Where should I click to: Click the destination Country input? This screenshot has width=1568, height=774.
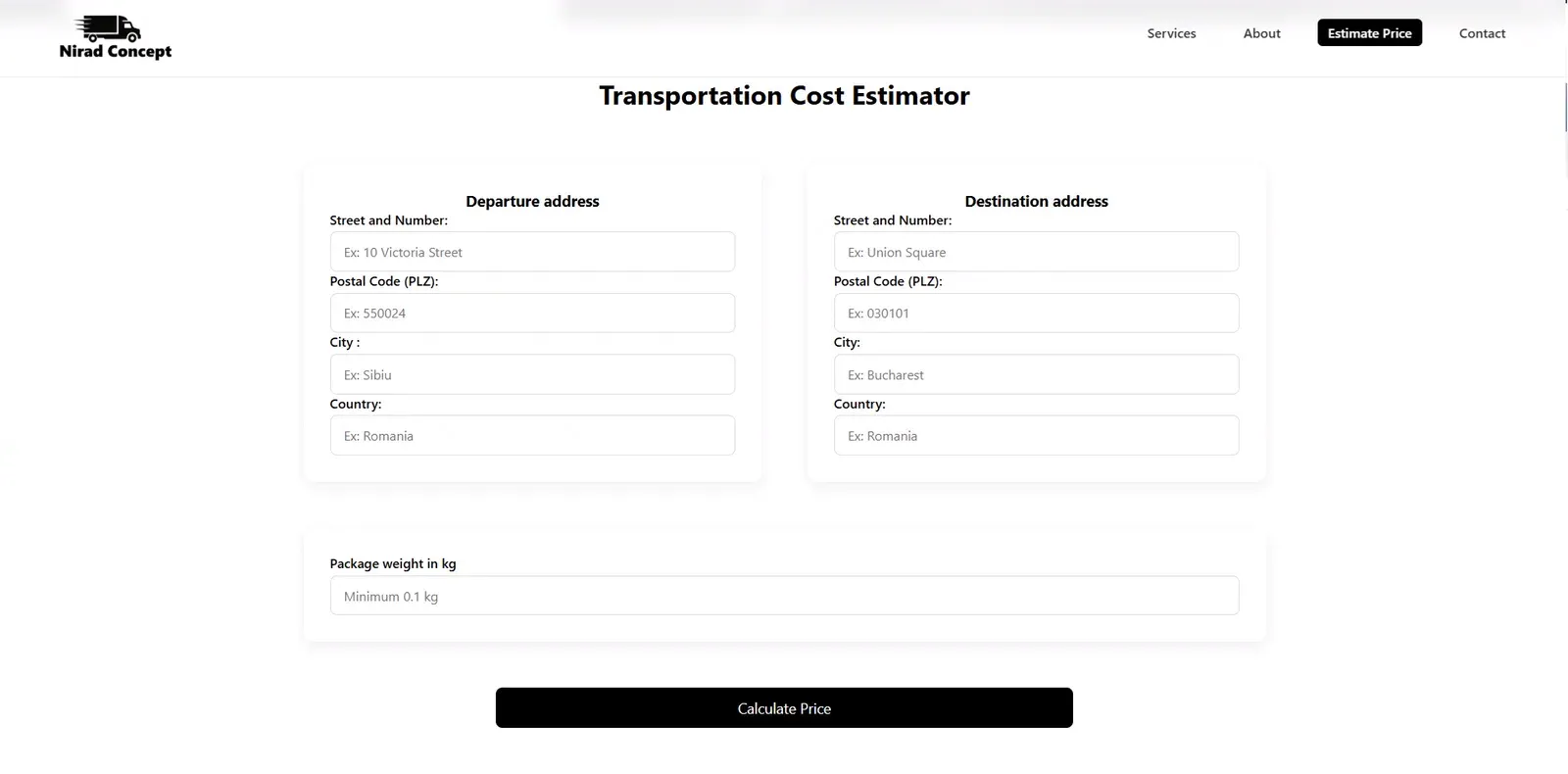pos(1036,436)
